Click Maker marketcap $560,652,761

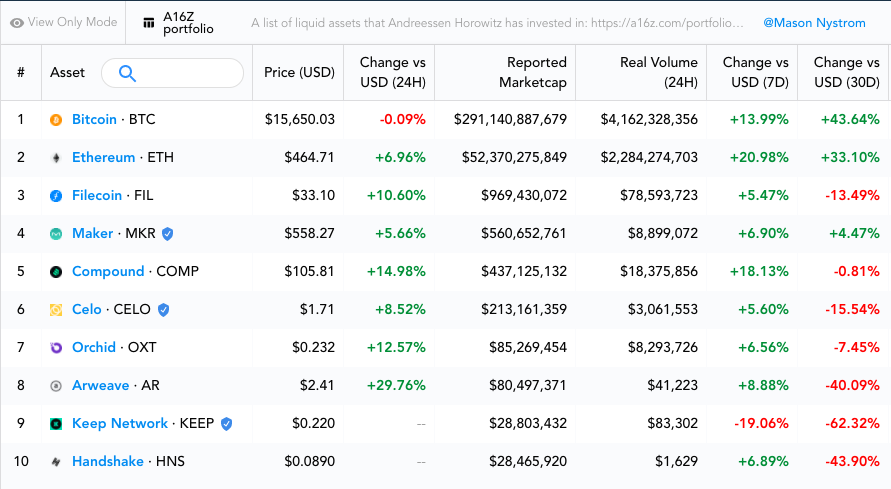(x=524, y=233)
